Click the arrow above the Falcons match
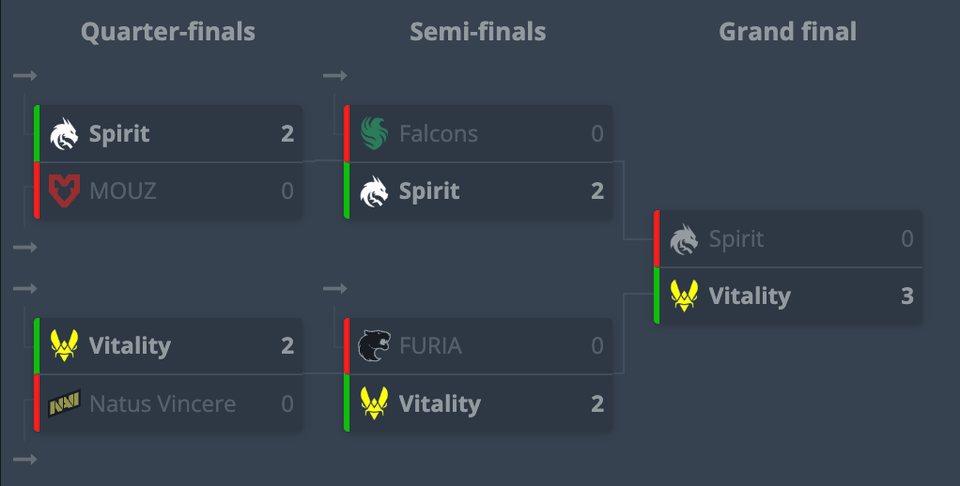 pyautogui.click(x=335, y=76)
